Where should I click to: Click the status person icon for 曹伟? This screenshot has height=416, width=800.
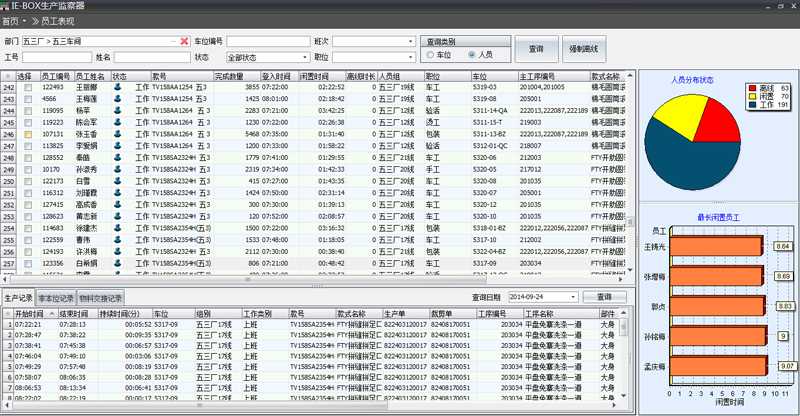pos(117,239)
